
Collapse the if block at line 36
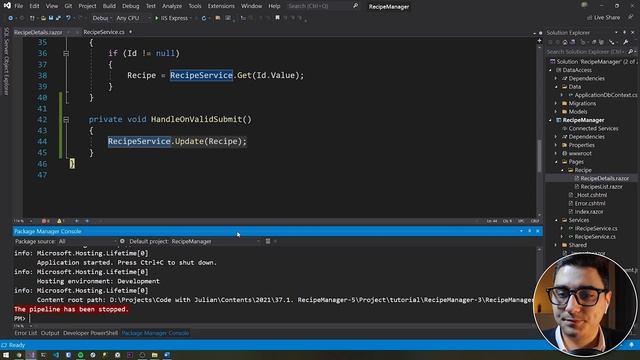tap(66, 53)
